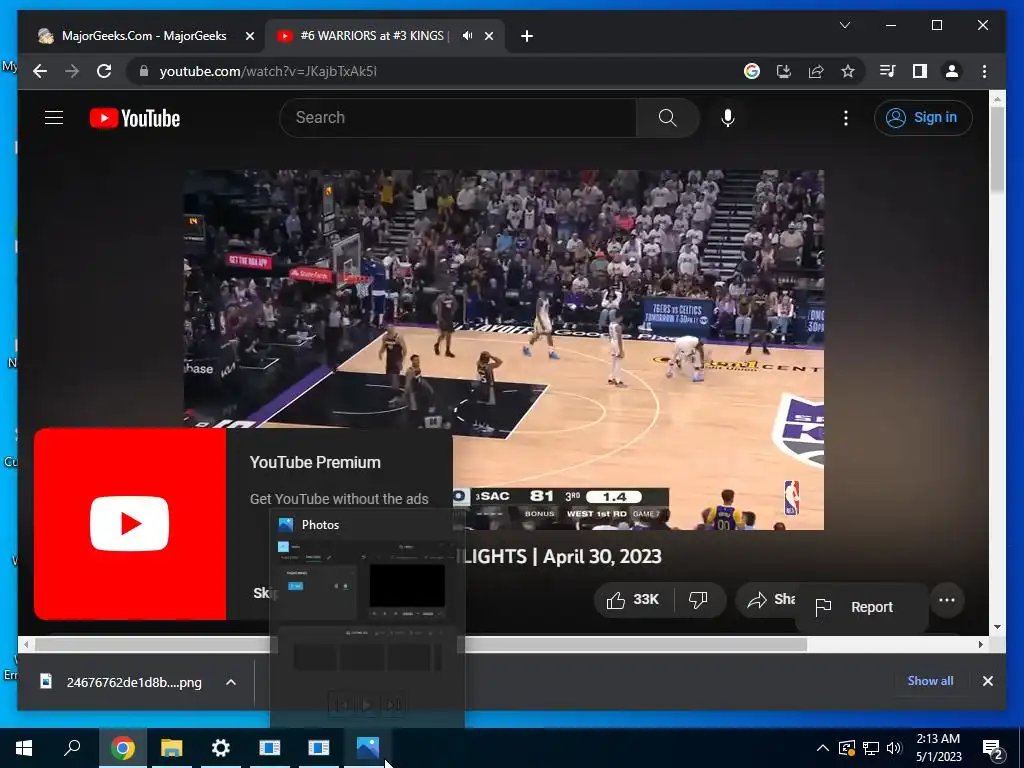Image resolution: width=1024 pixels, height=768 pixels.
Task: Bookmark this tab with the star icon
Action: tap(848, 71)
